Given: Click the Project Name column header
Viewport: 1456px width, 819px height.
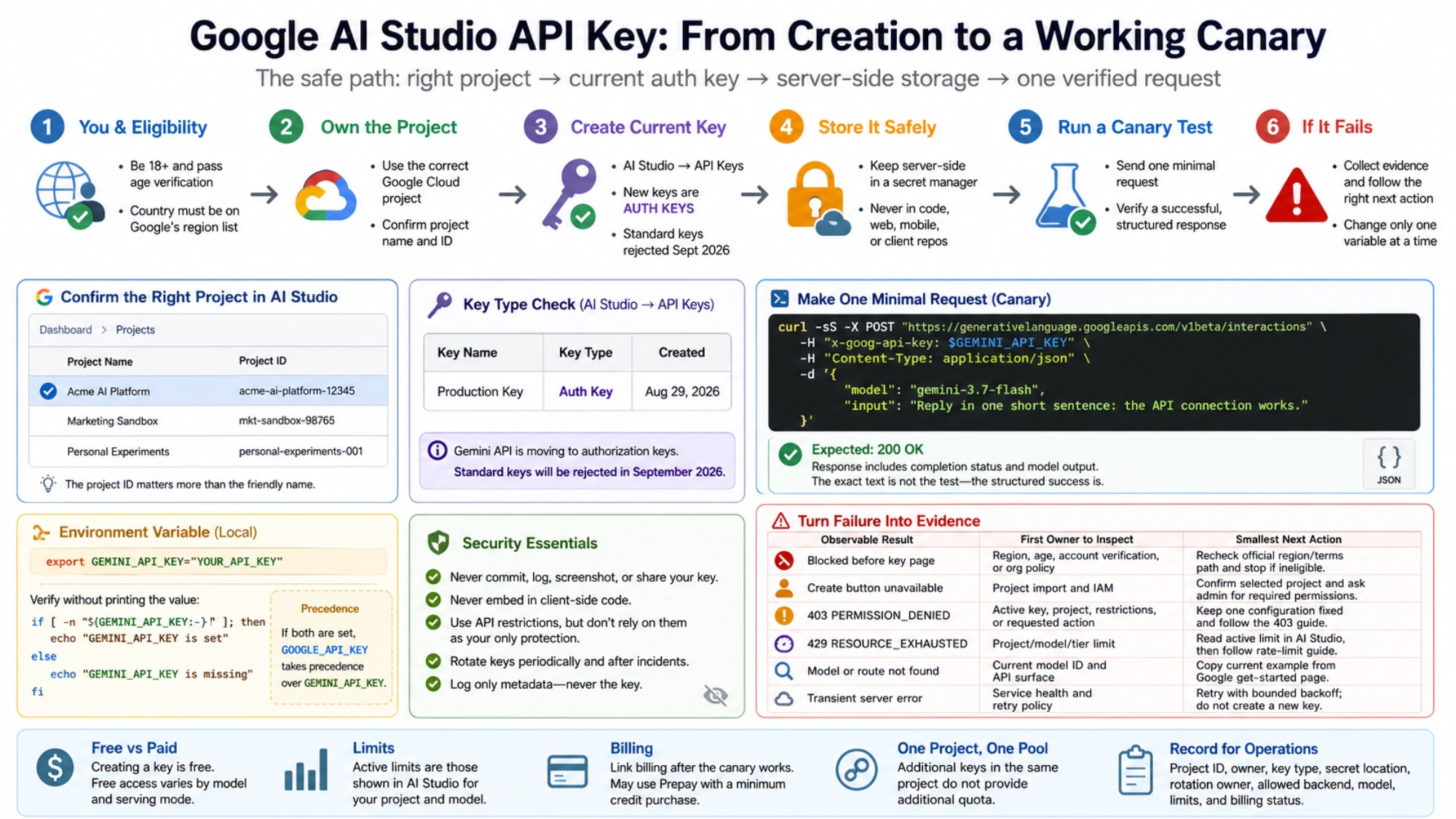Looking at the screenshot, I should 100,361.
